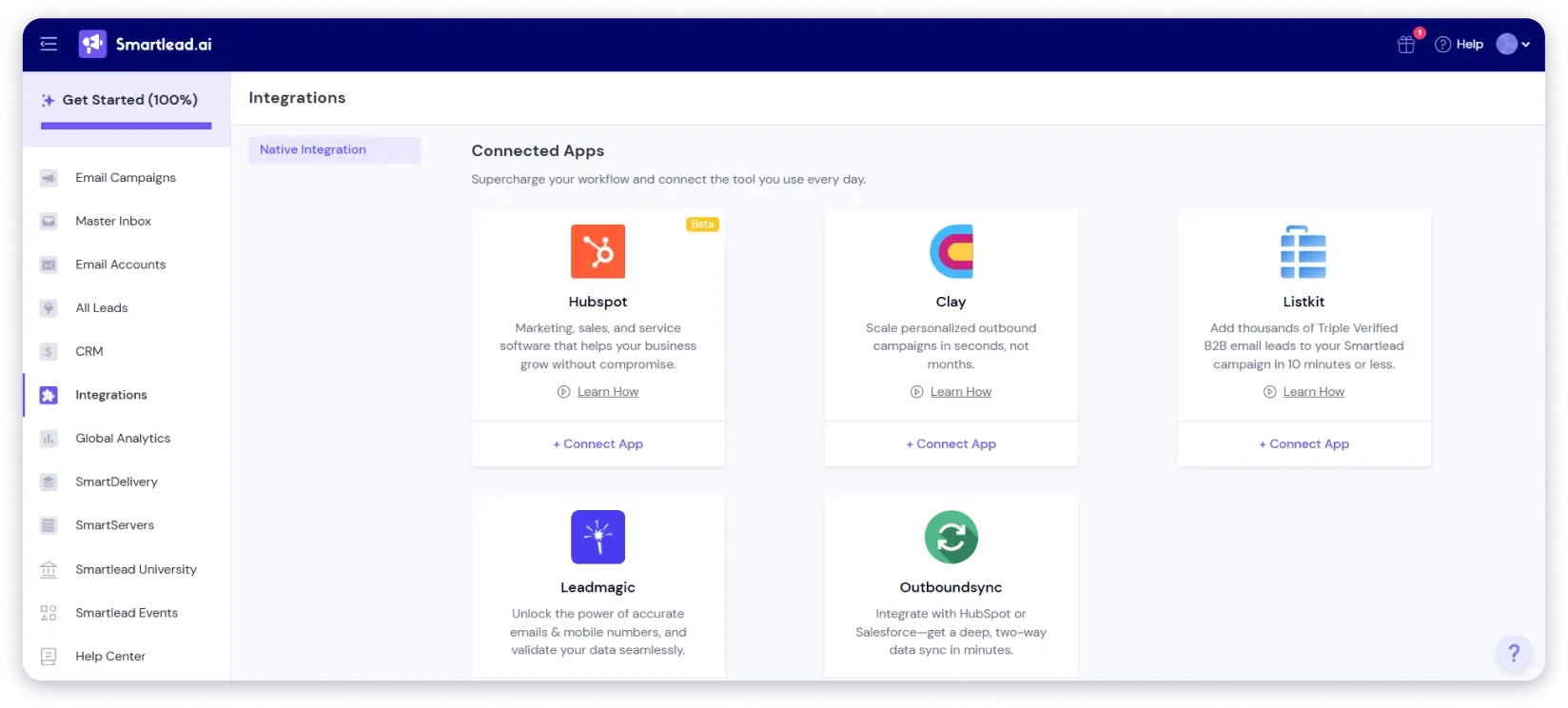Click the play icon beside Listkit Learn How
The width and height of the screenshot is (1568, 708).
pos(1270,392)
